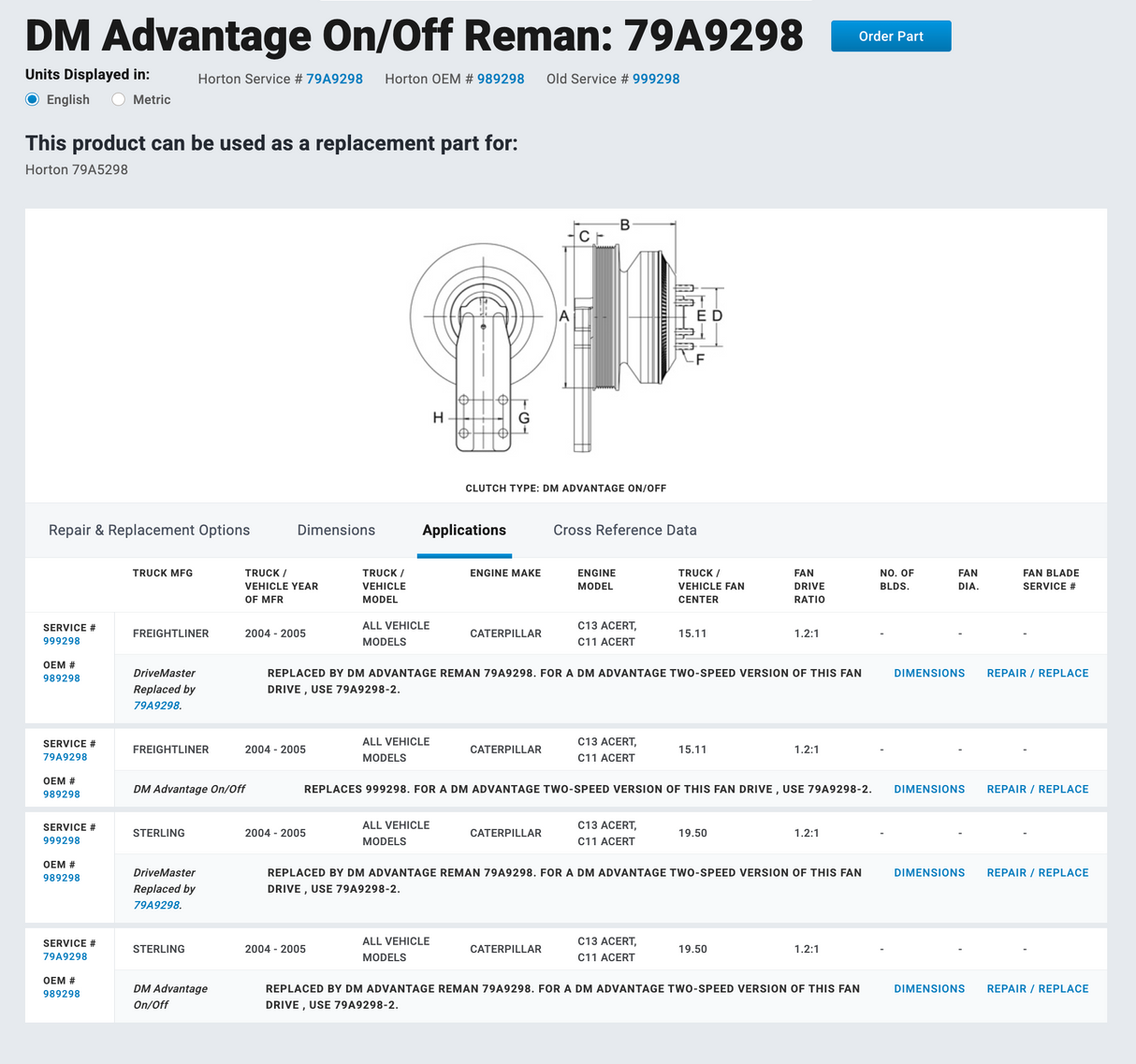Switch to Repair & Replacement Options tab
1136x1064 pixels.
[149, 530]
